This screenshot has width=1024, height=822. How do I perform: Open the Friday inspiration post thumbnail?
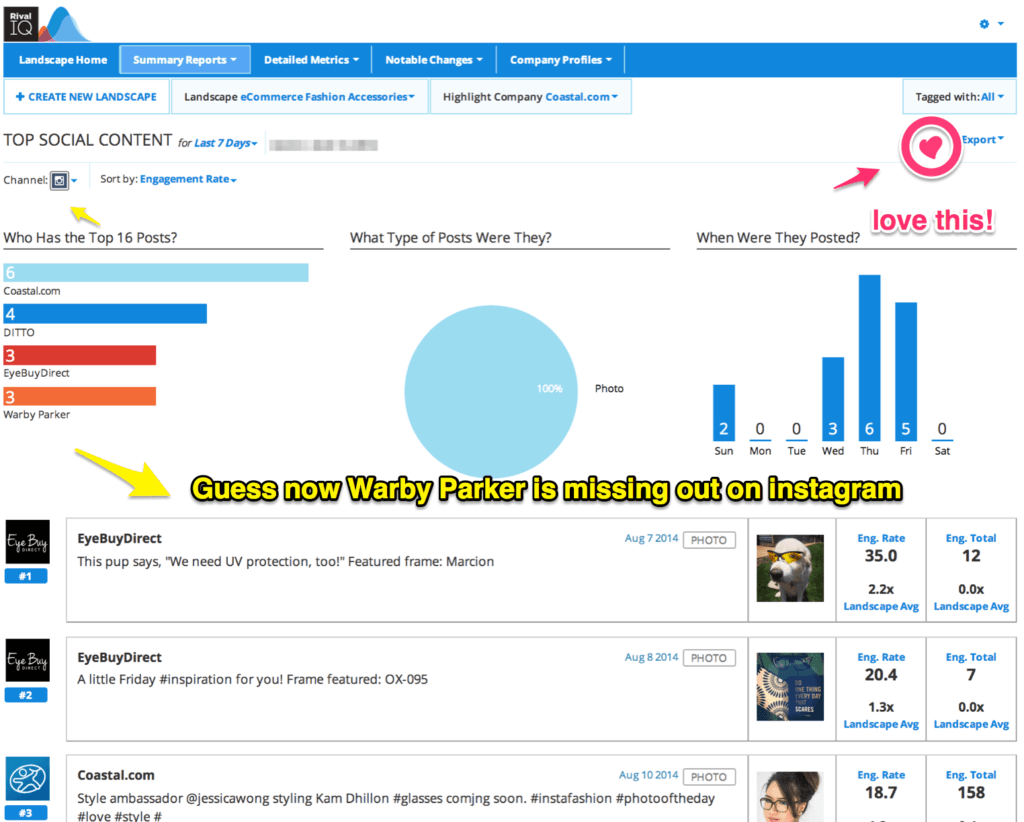(x=790, y=686)
